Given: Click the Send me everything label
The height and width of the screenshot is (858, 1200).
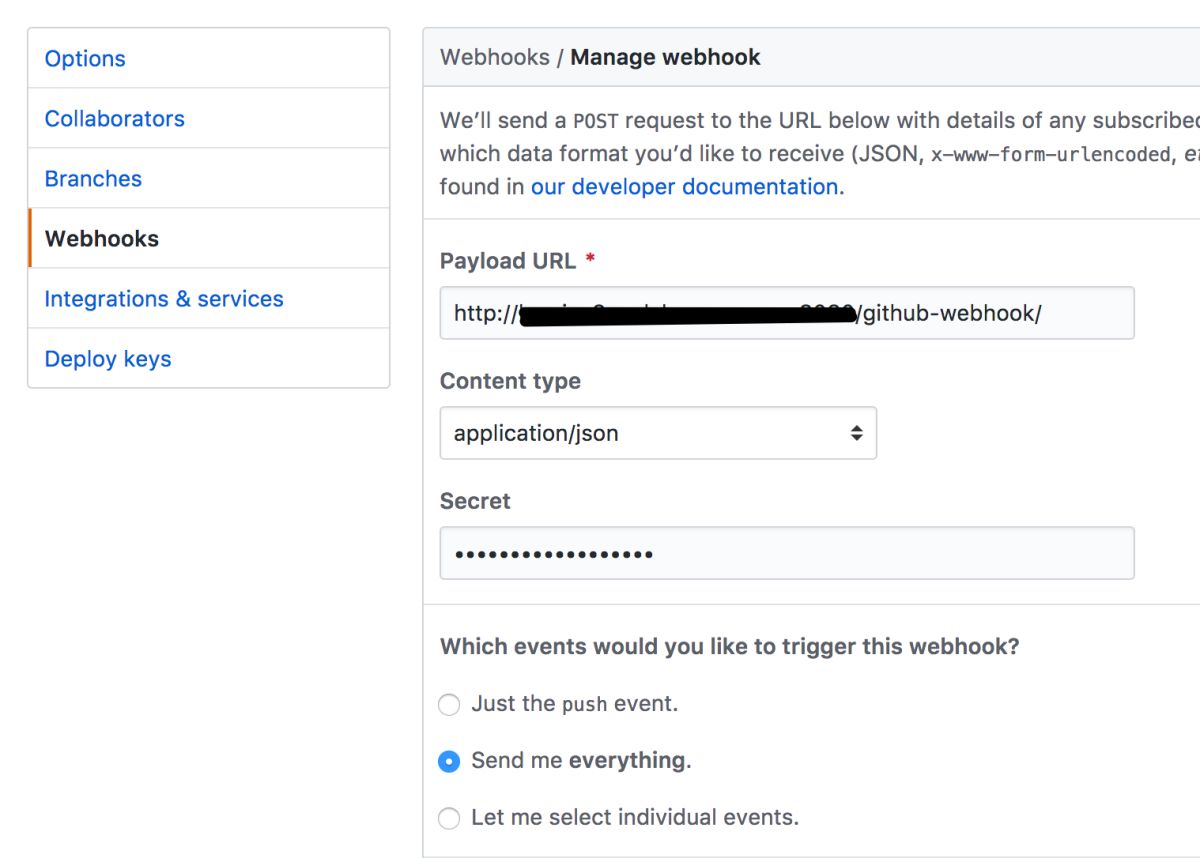Looking at the screenshot, I should click(581, 761).
